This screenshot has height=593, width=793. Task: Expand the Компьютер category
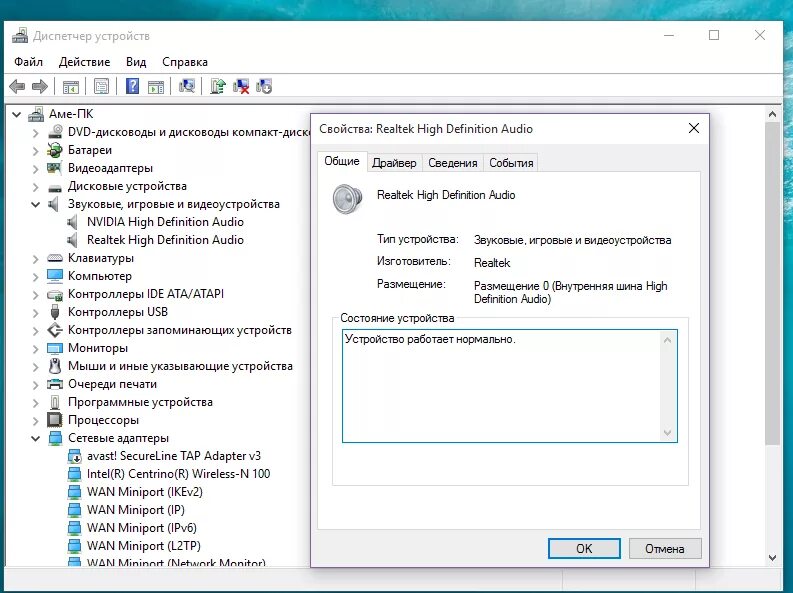tap(35, 277)
